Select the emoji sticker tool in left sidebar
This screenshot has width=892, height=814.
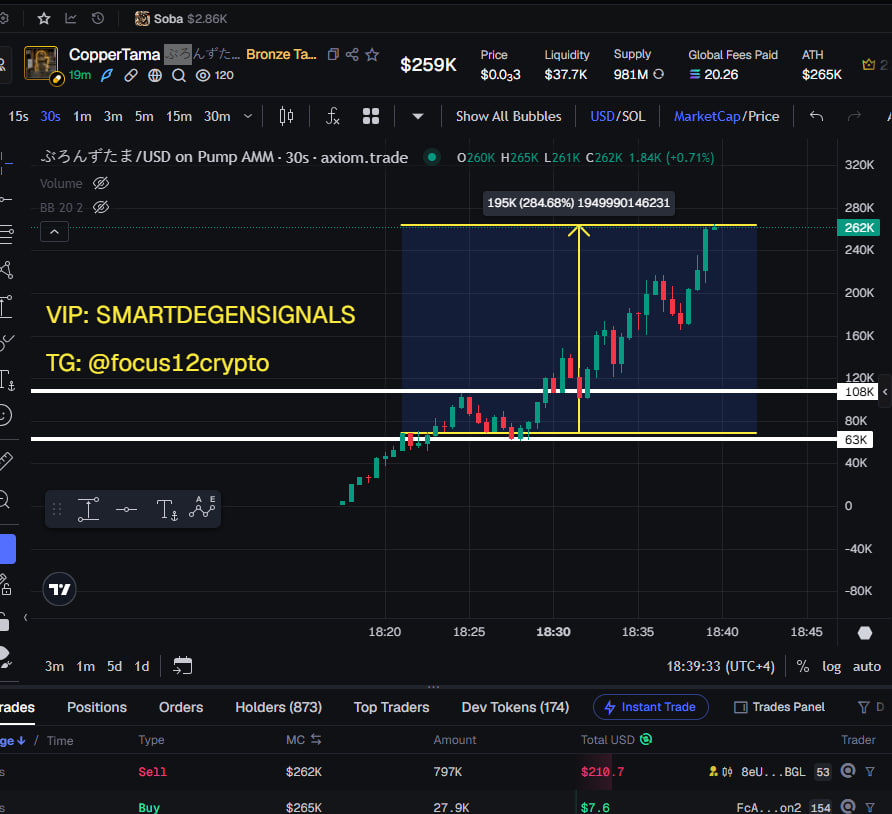tap(5, 415)
